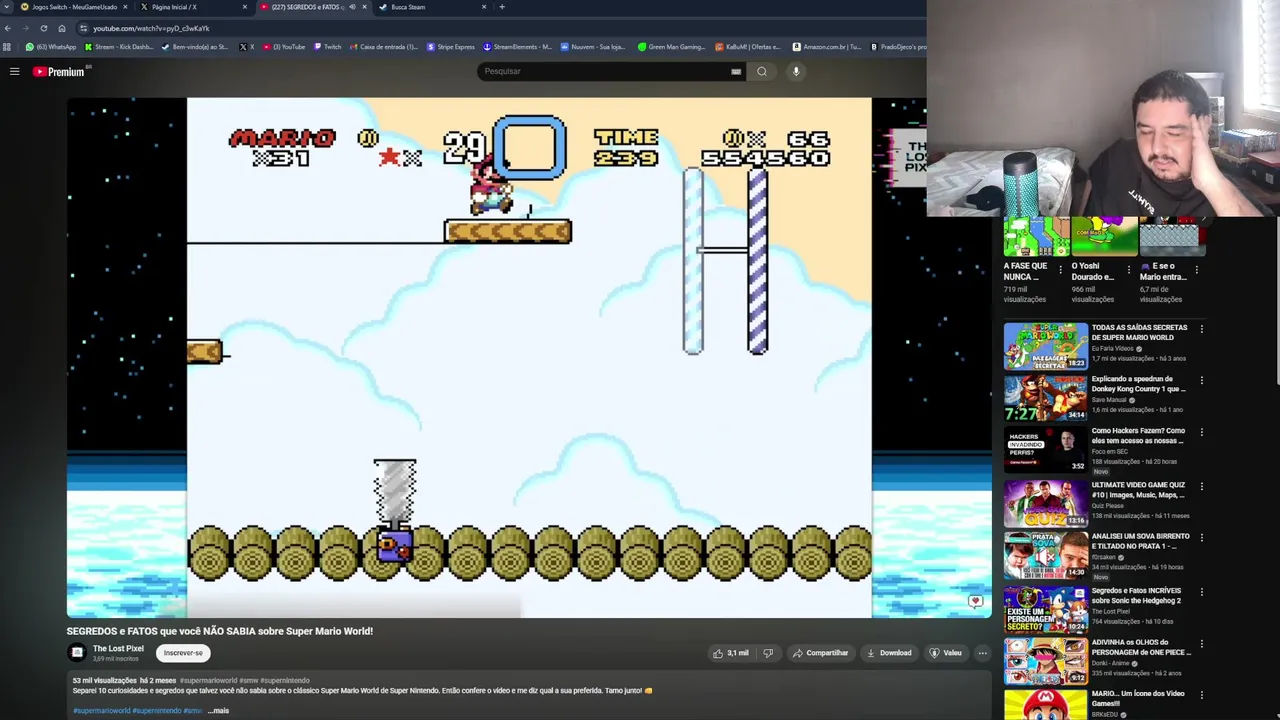
Task: Open Nuuvem bookmark
Action: [593, 47]
